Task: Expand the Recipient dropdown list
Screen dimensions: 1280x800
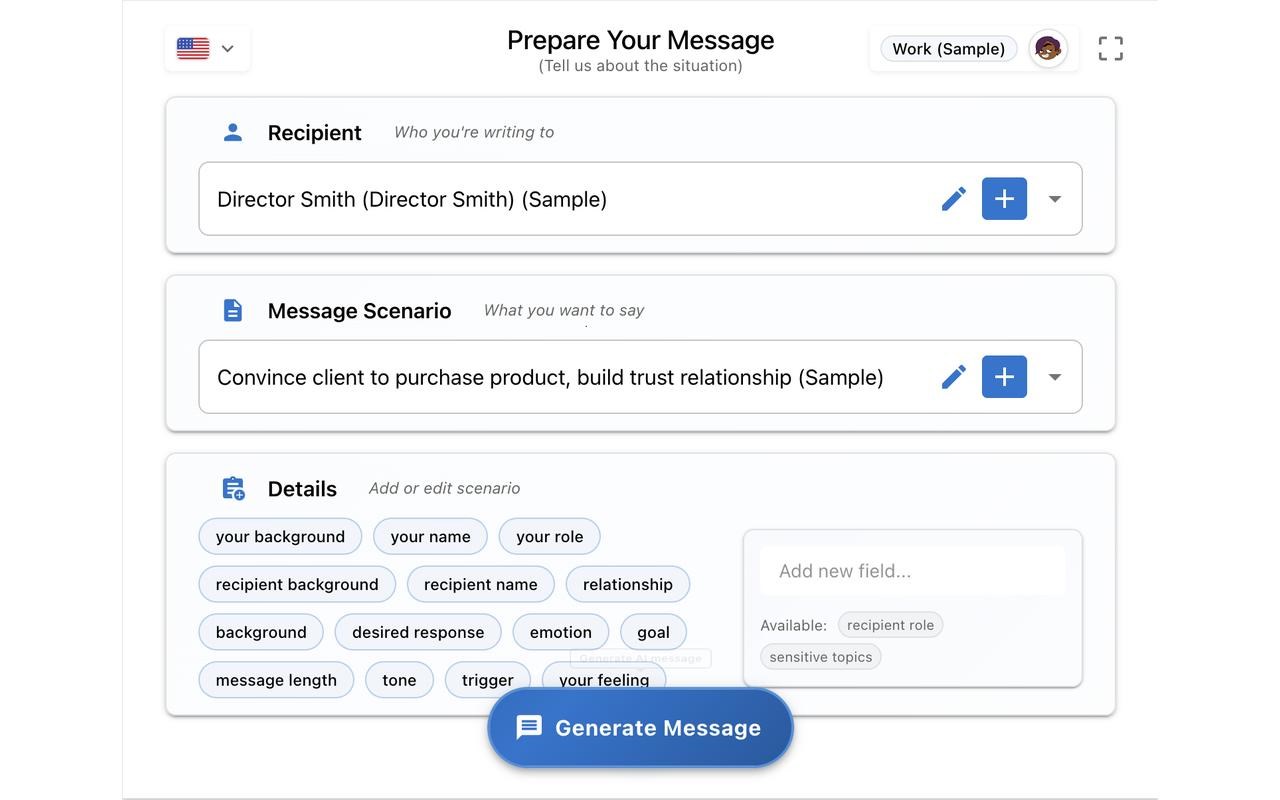Action: [1054, 199]
